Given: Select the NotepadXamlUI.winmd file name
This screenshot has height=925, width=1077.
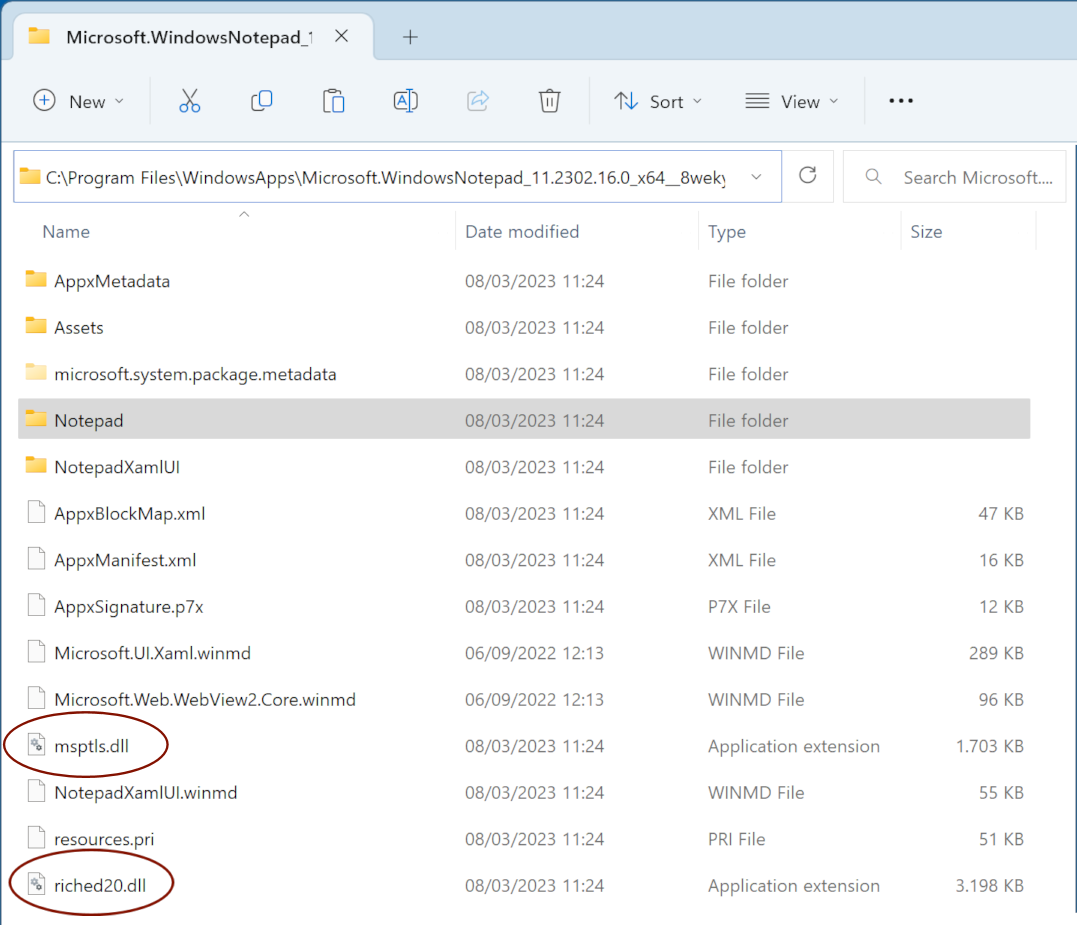Looking at the screenshot, I should coord(146,793).
